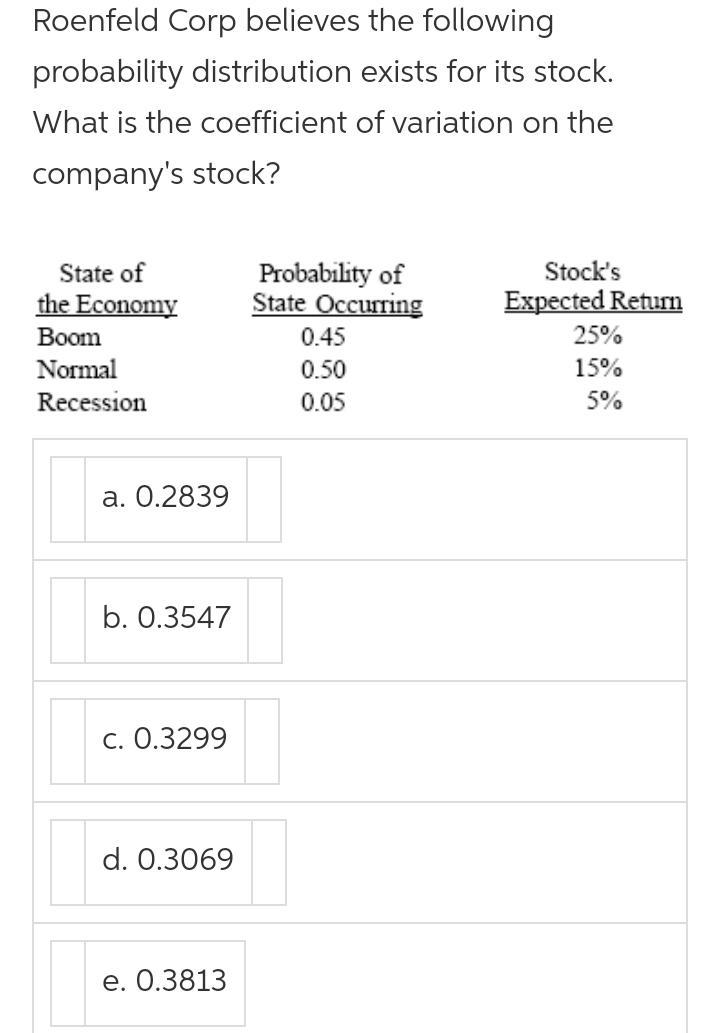The width and height of the screenshot is (720, 1033).
Task: Click the Boom row label
Action: [69, 337]
